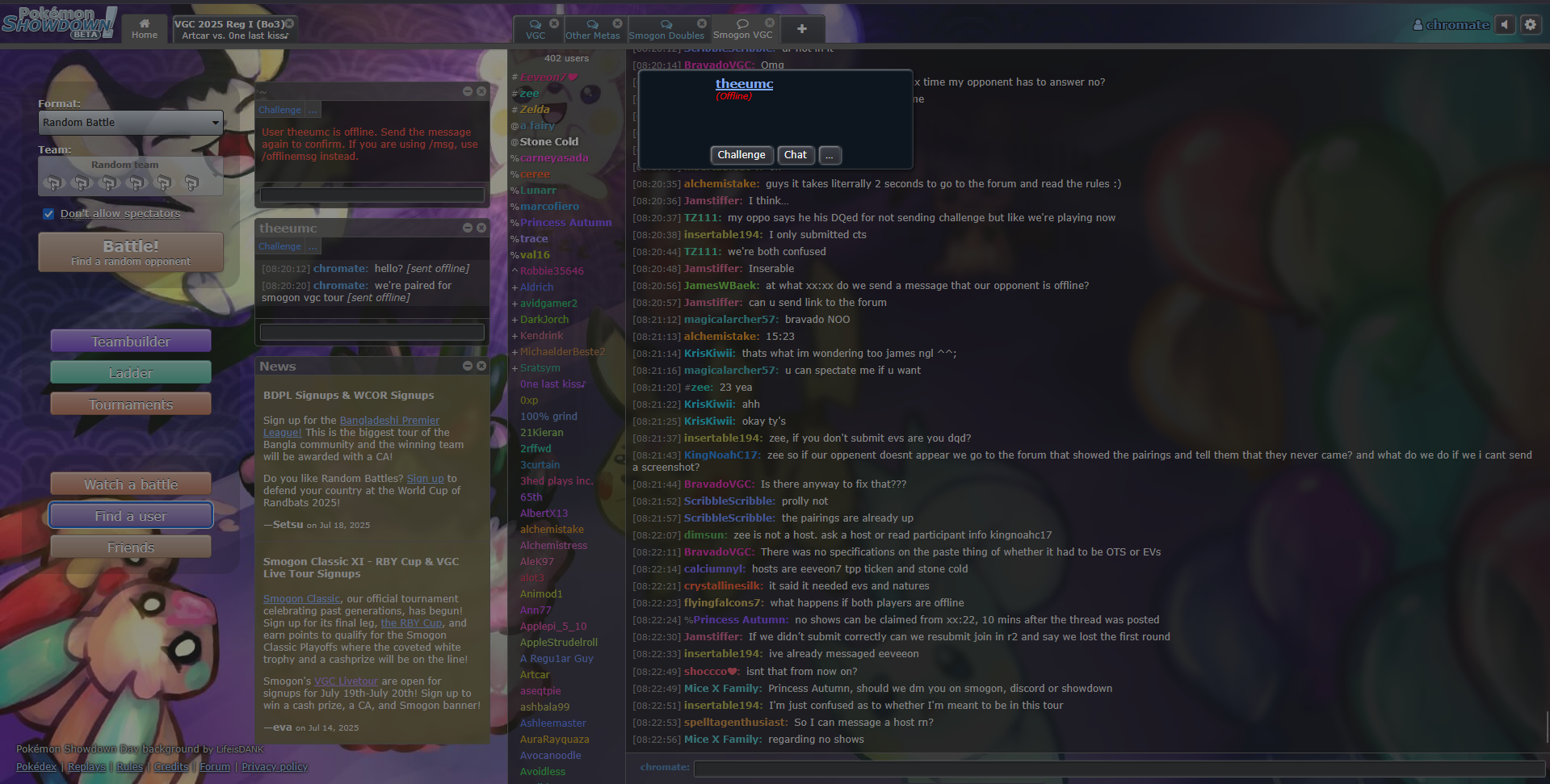
Task: Open the Ladder
Action: (x=131, y=373)
